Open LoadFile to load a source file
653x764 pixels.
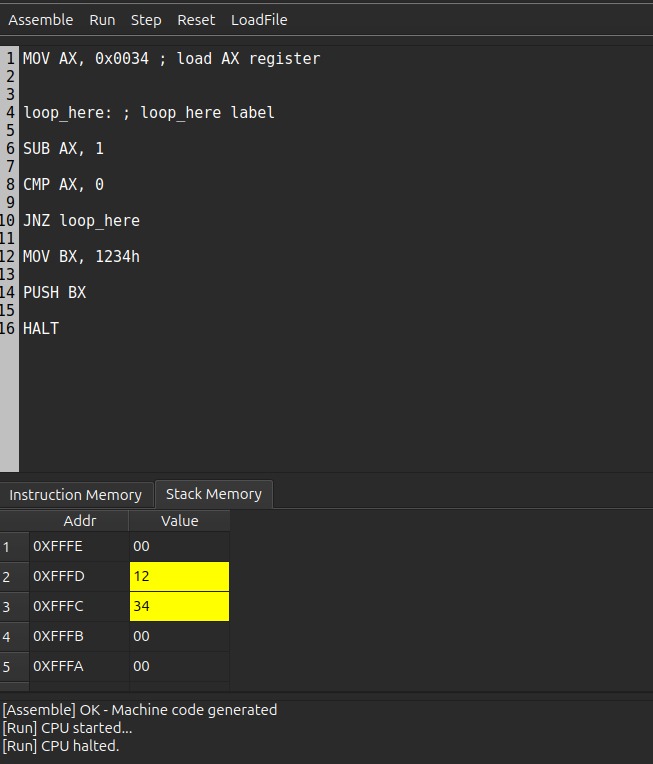[259, 20]
